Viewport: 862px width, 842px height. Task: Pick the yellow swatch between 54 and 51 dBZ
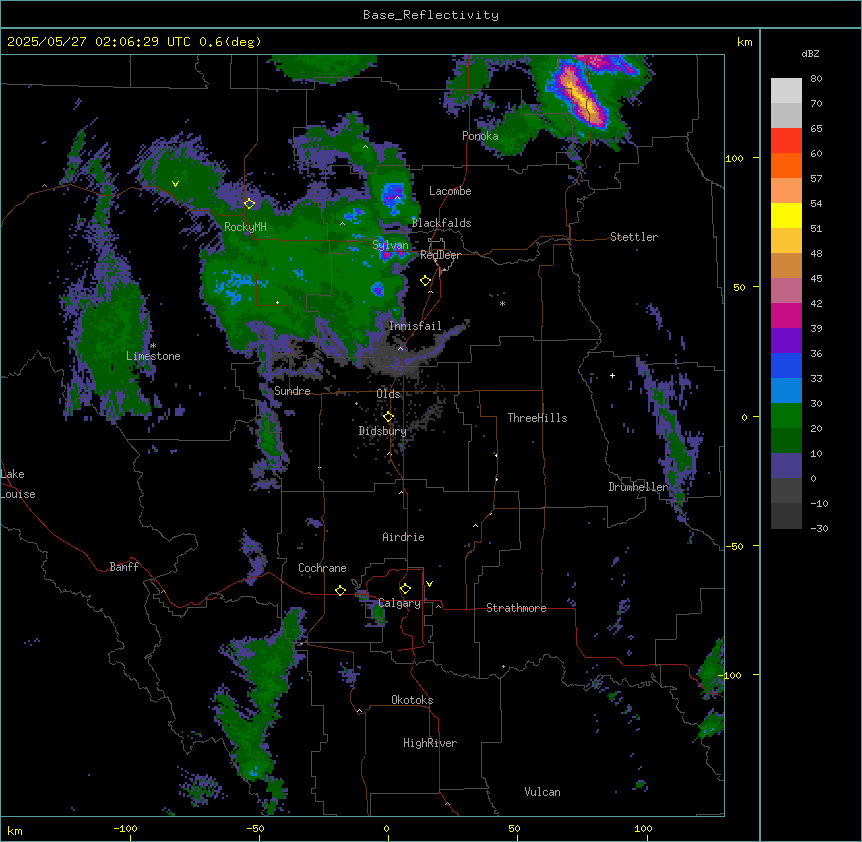click(x=786, y=215)
